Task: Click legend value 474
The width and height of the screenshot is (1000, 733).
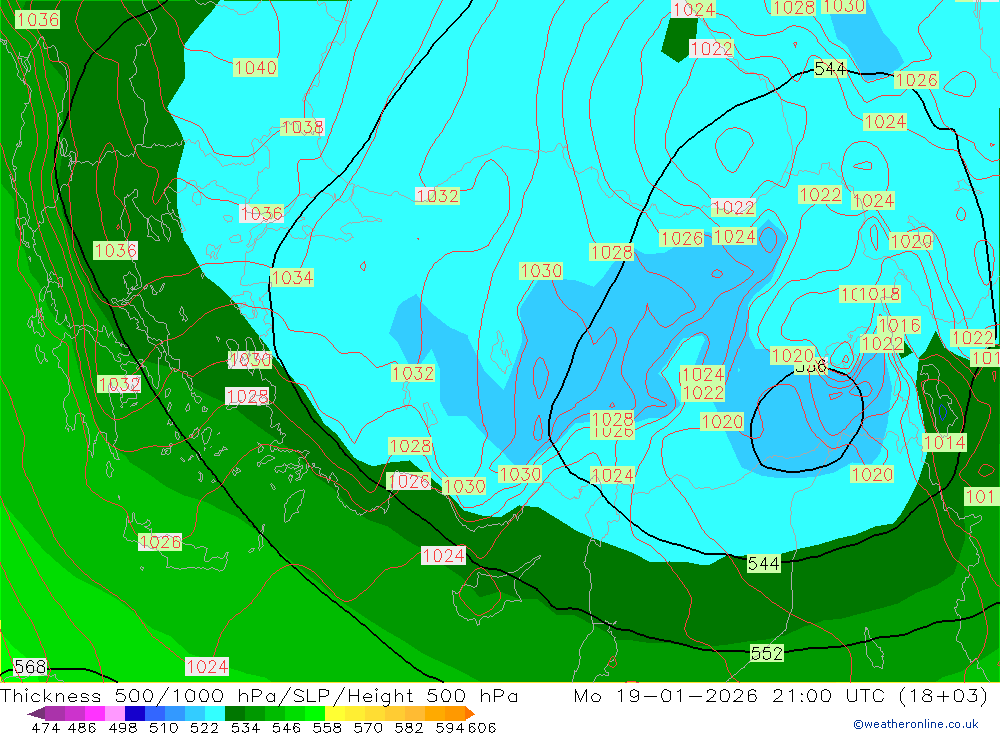Action: pyautogui.click(x=45, y=727)
